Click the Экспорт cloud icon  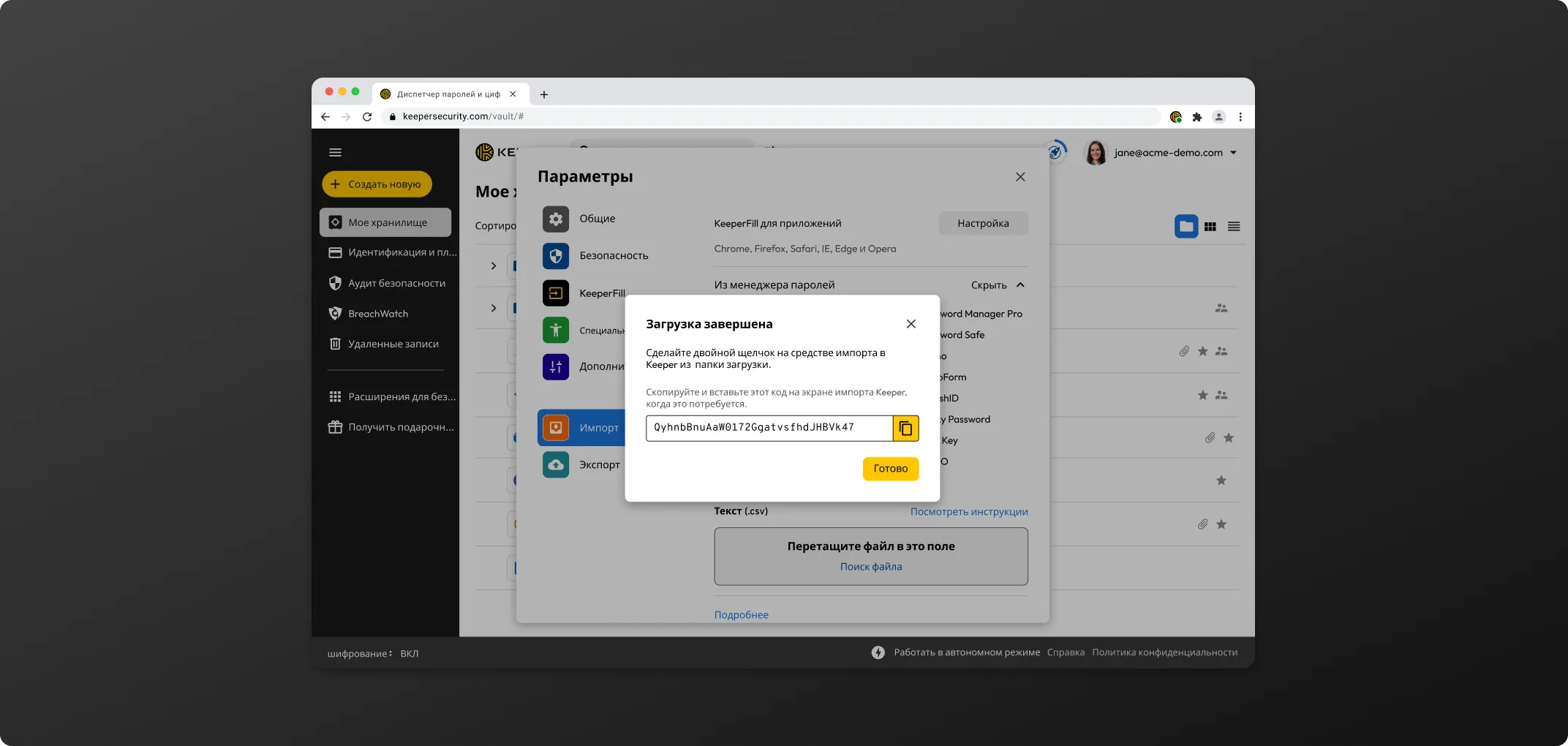pos(556,464)
